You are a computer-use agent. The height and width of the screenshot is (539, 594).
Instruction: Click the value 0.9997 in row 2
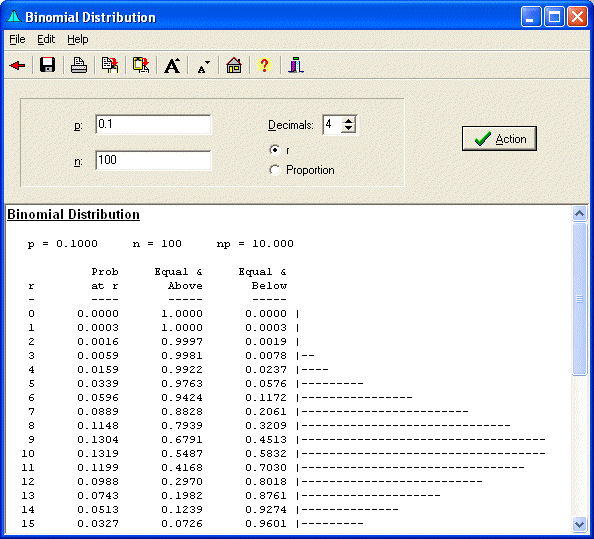tap(182, 342)
